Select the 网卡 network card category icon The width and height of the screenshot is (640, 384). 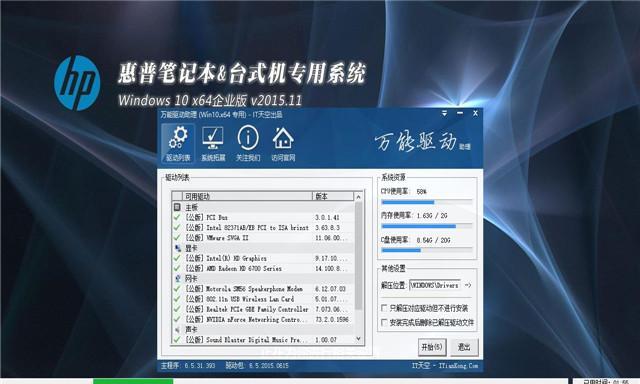pyautogui.click(x=177, y=279)
